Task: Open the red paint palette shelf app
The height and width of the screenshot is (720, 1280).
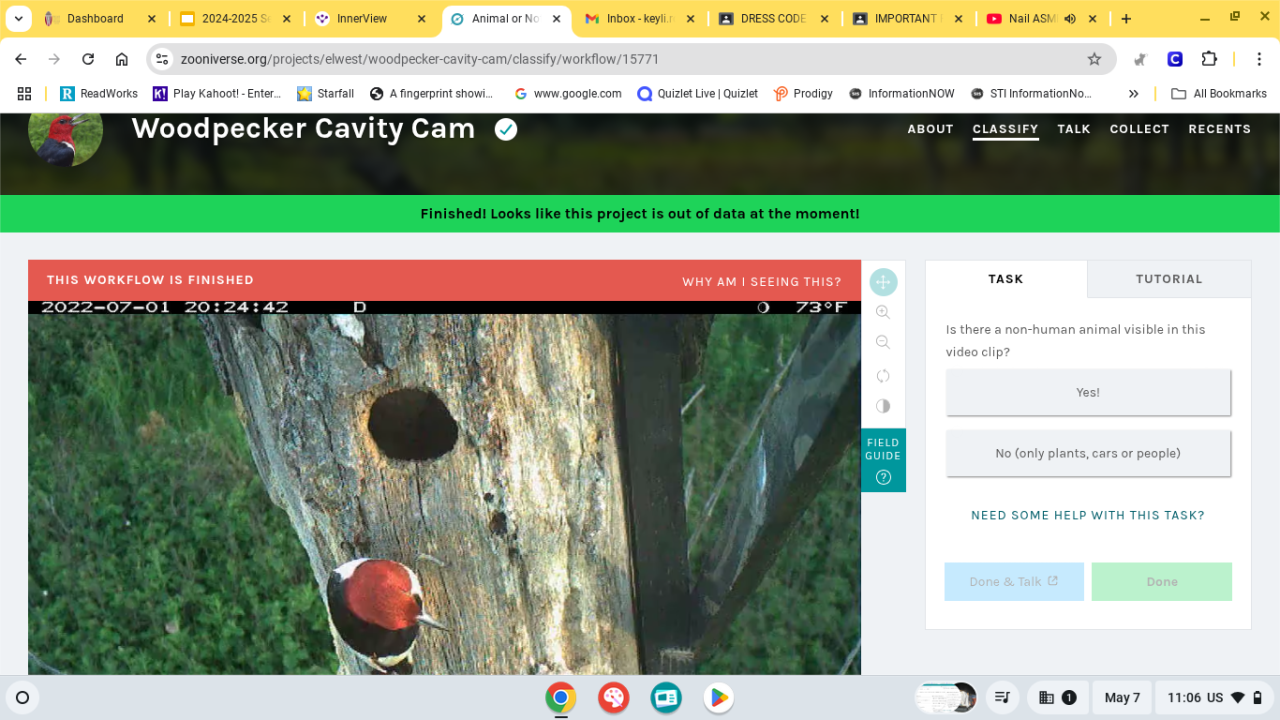Action: click(613, 697)
